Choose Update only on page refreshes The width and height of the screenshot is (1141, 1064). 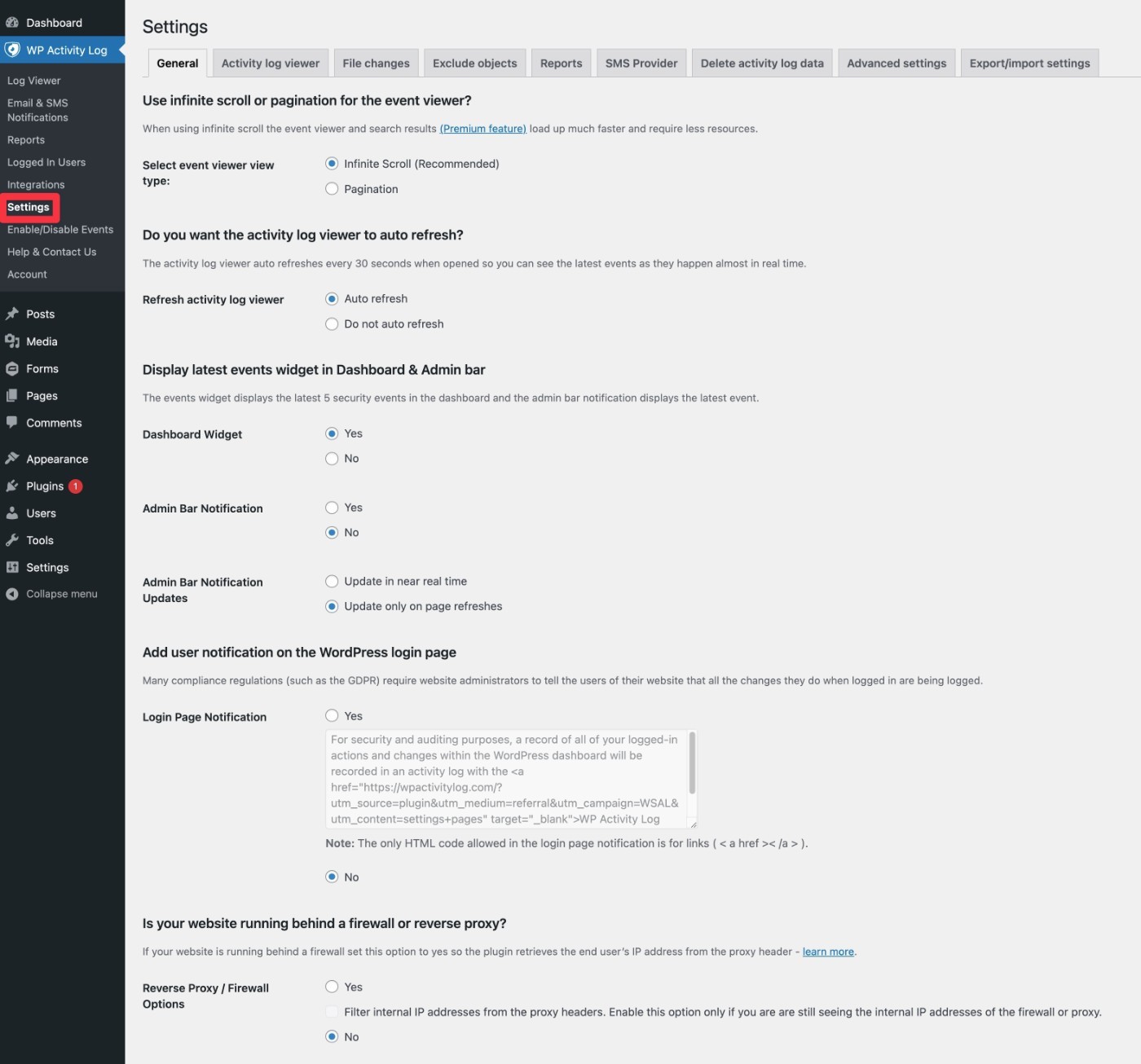click(332, 606)
